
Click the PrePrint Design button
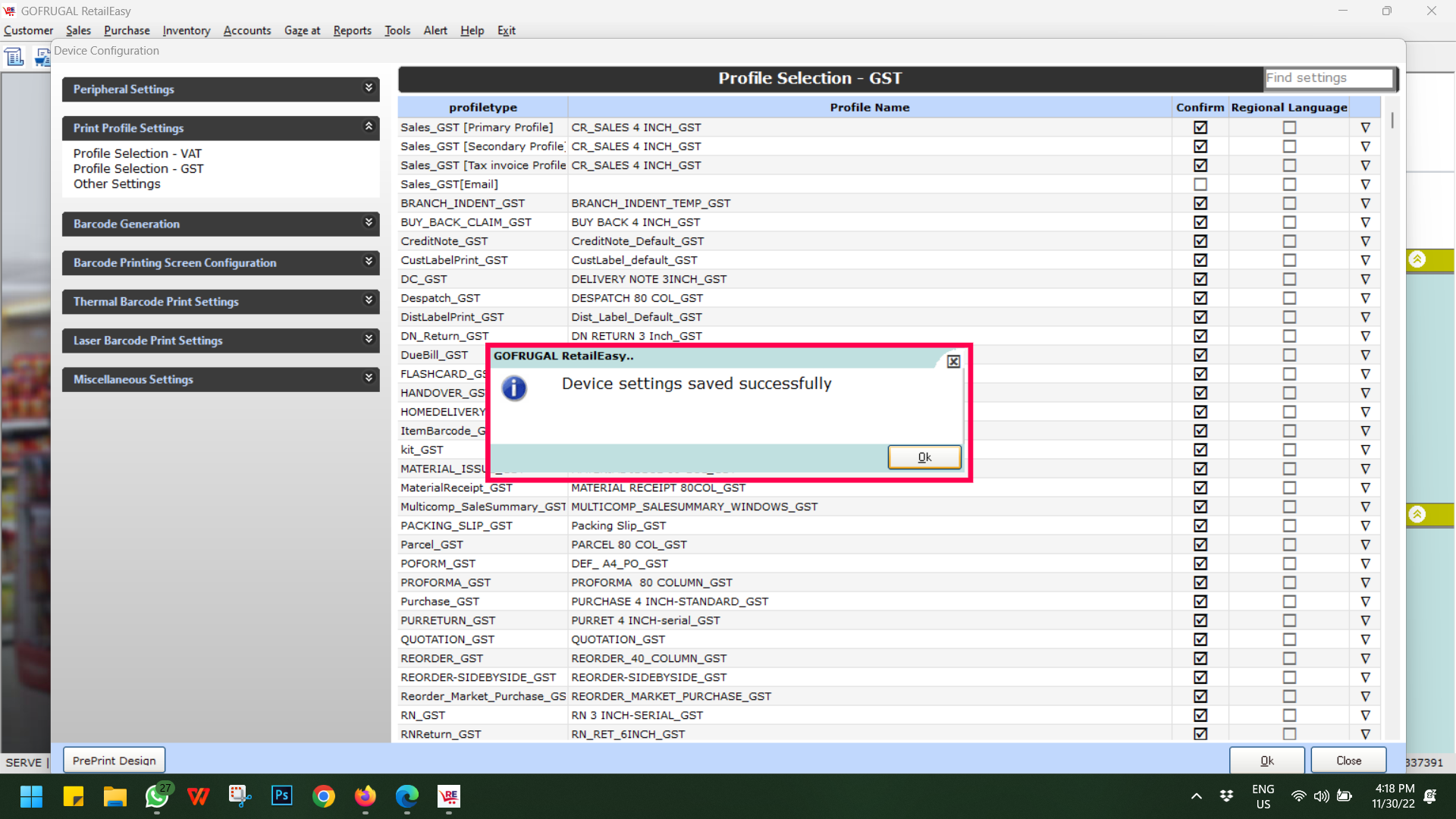pos(114,761)
